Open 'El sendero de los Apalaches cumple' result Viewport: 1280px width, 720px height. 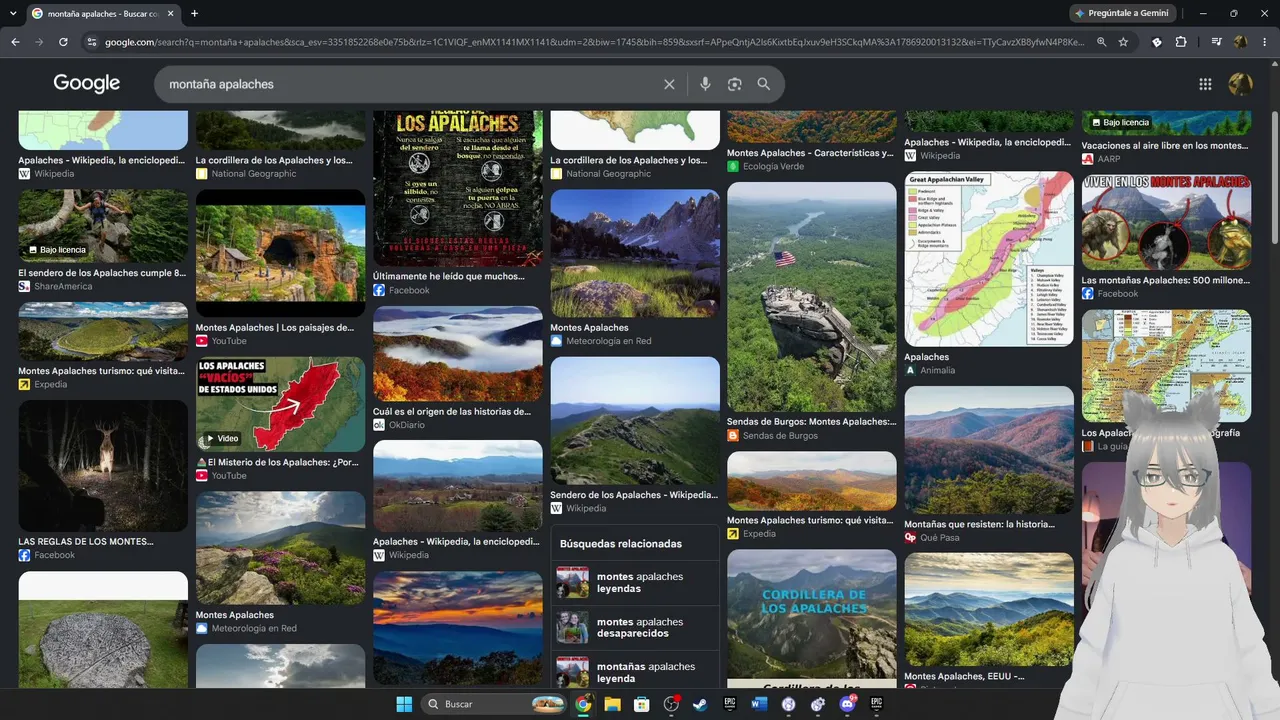pos(102,272)
